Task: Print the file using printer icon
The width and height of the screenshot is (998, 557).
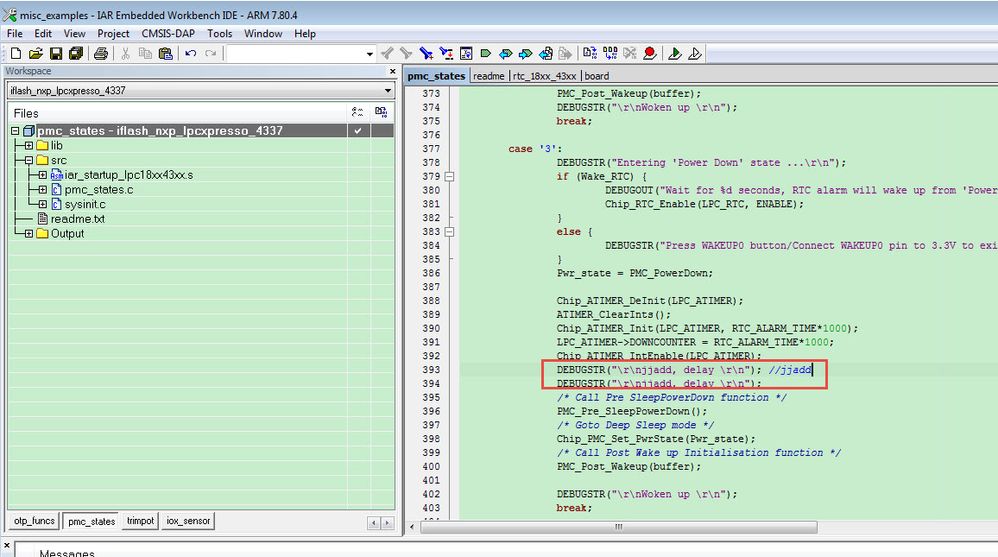Action: 101,53
